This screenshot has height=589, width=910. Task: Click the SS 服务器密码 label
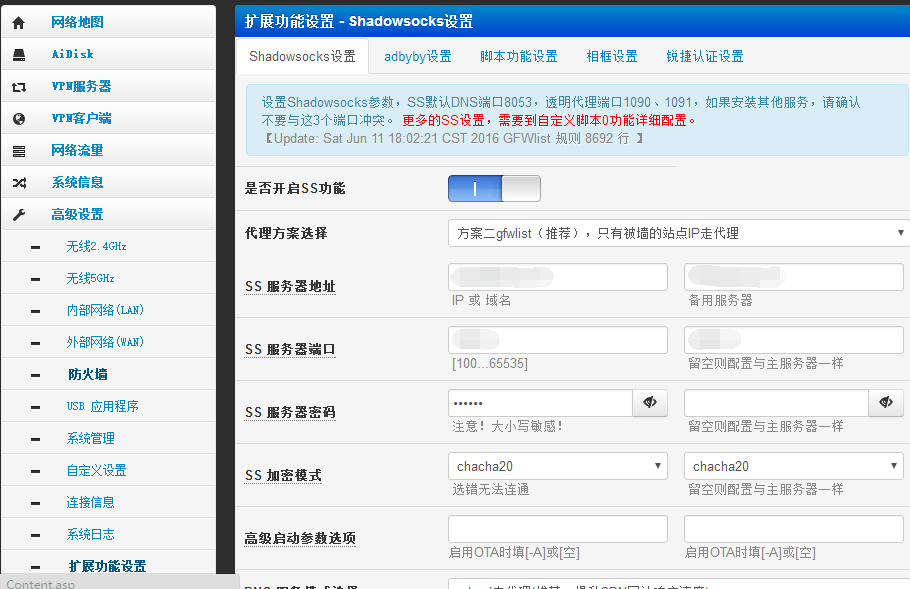290,413
